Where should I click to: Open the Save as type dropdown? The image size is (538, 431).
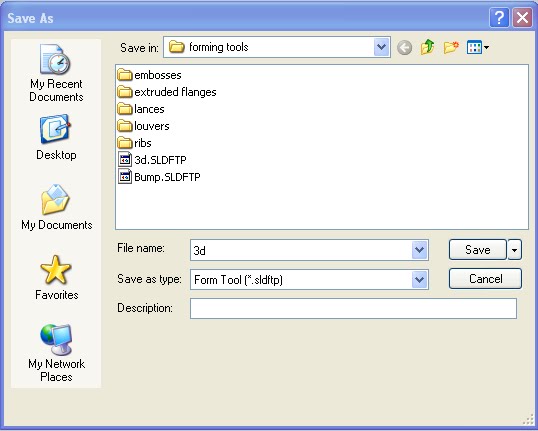(419, 279)
